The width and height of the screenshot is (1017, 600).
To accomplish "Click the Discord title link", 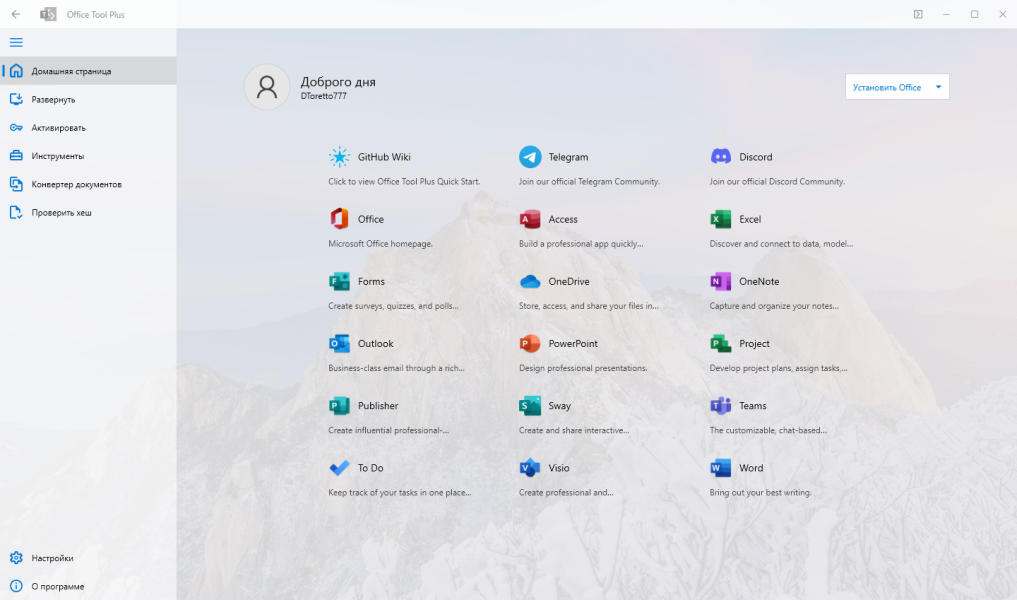I will tap(756, 157).
